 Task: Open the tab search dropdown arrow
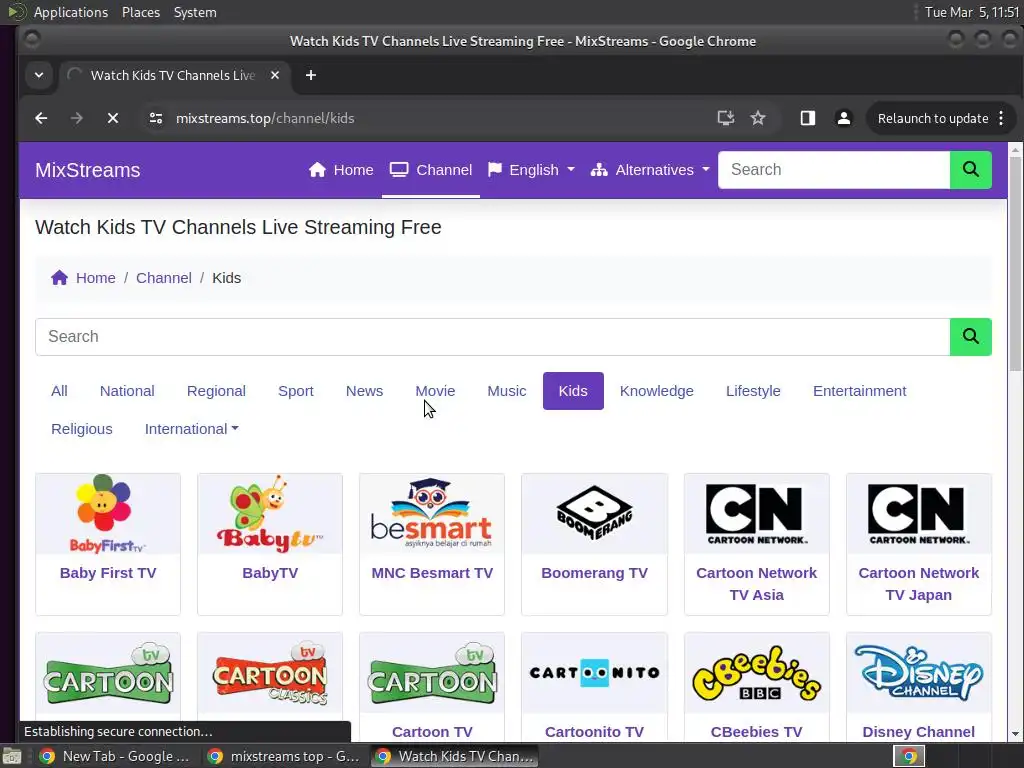tap(39, 75)
